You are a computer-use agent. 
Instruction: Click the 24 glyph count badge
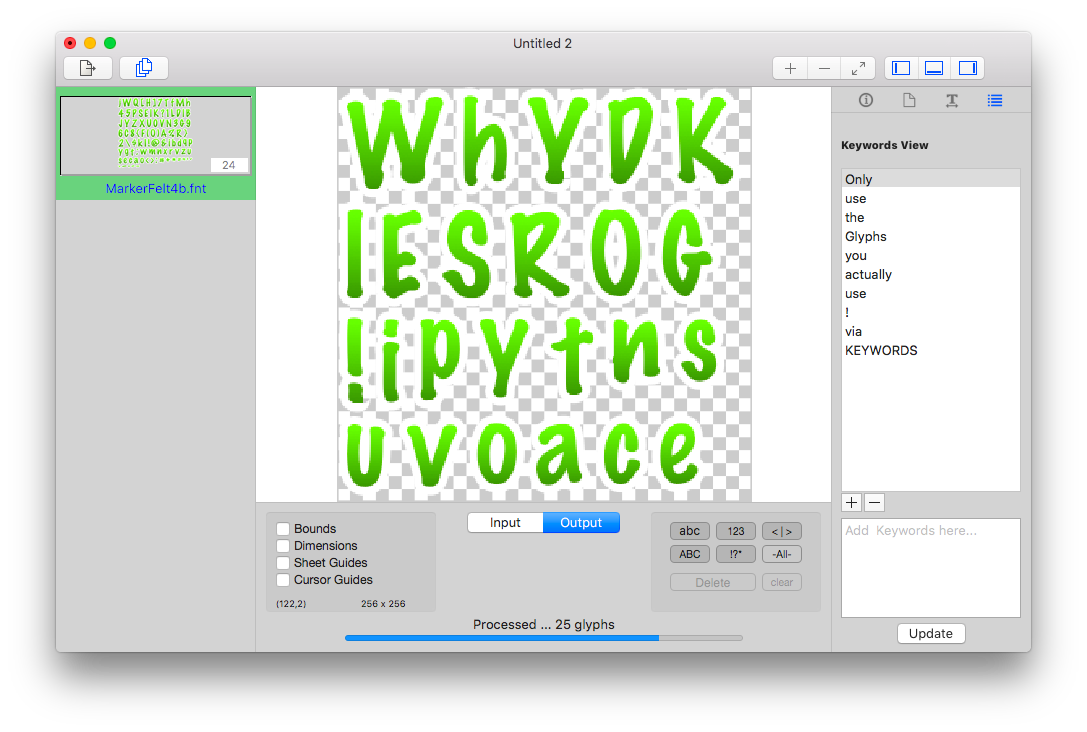click(x=229, y=165)
